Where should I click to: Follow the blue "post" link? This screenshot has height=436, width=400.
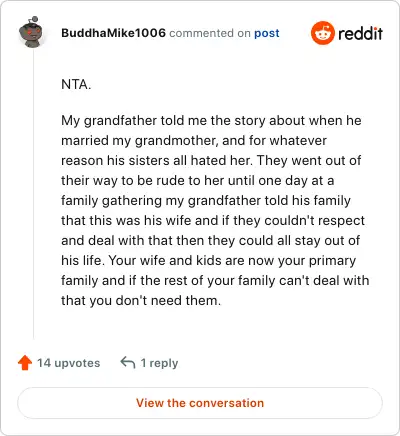click(x=267, y=33)
